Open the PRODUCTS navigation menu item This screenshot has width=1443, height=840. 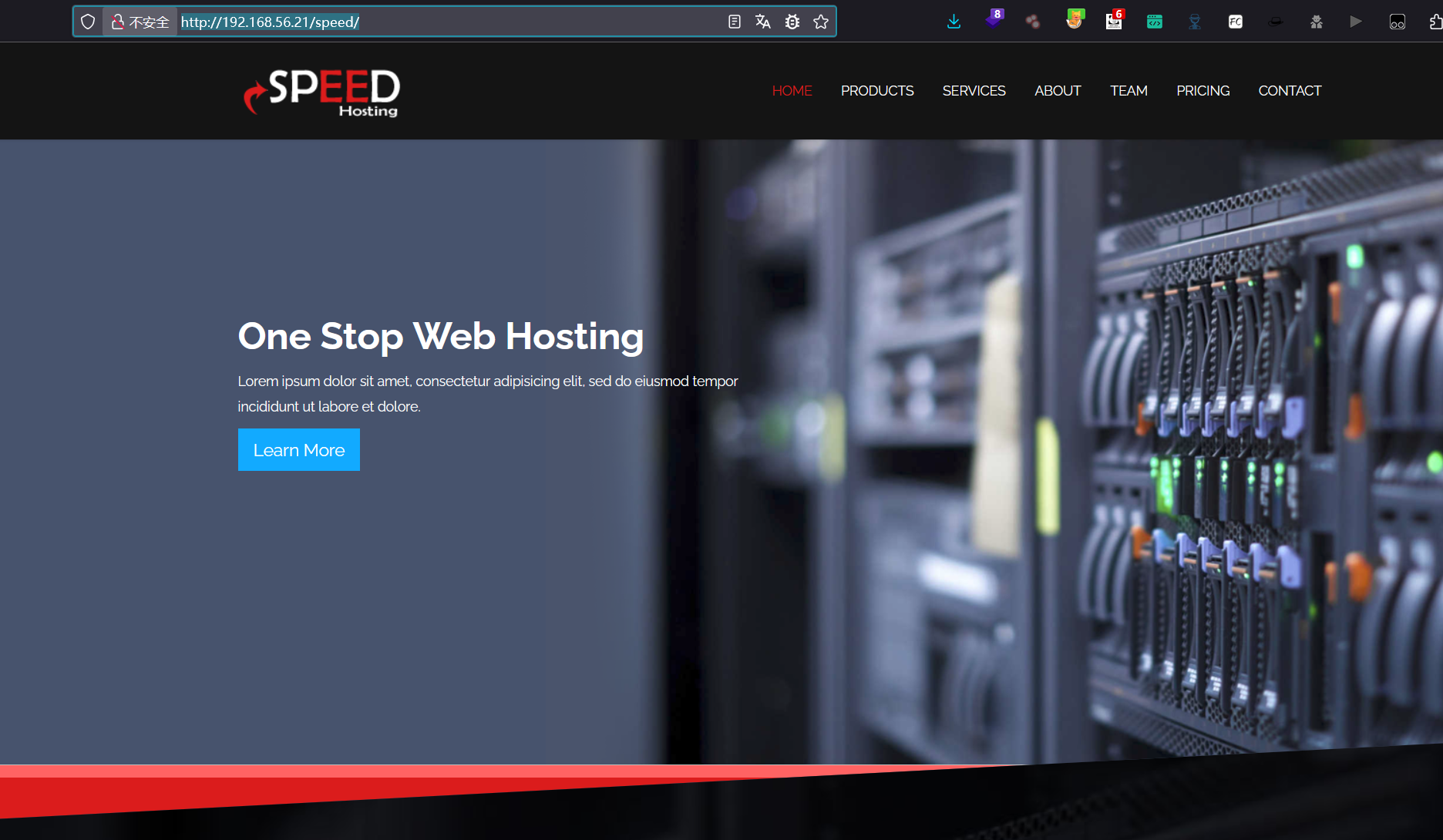click(x=876, y=91)
